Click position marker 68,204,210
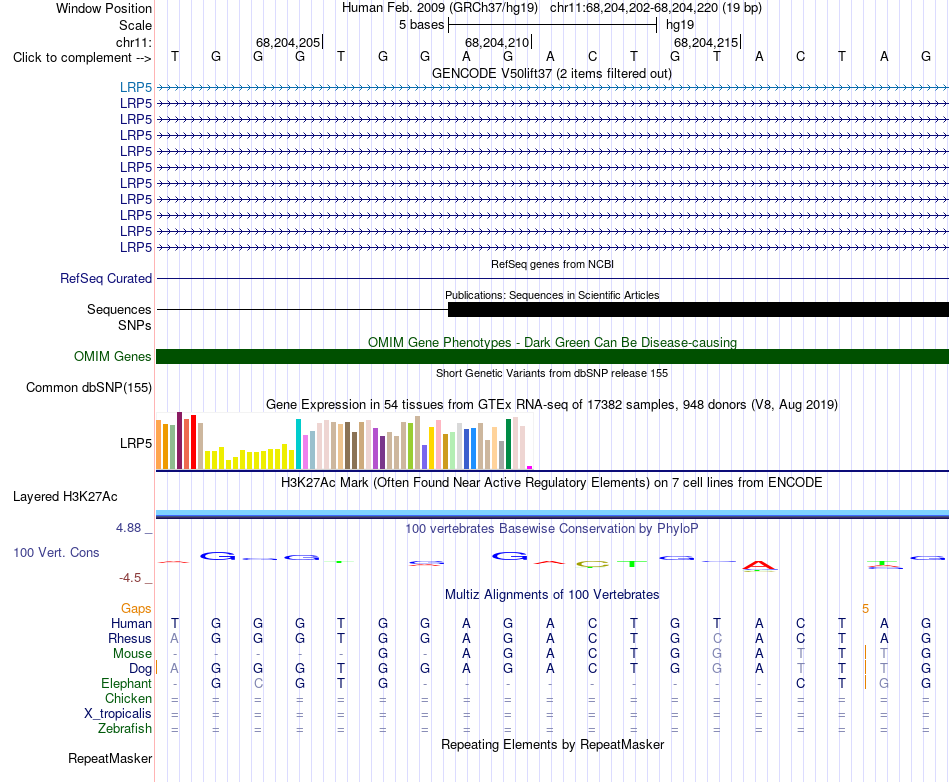 pos(497,42)
